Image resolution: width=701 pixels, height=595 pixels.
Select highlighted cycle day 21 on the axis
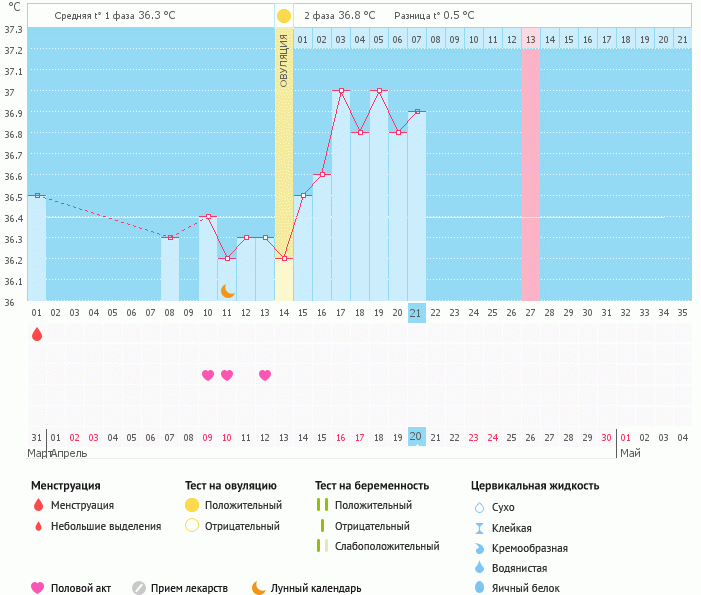click(x=416, y=313)
